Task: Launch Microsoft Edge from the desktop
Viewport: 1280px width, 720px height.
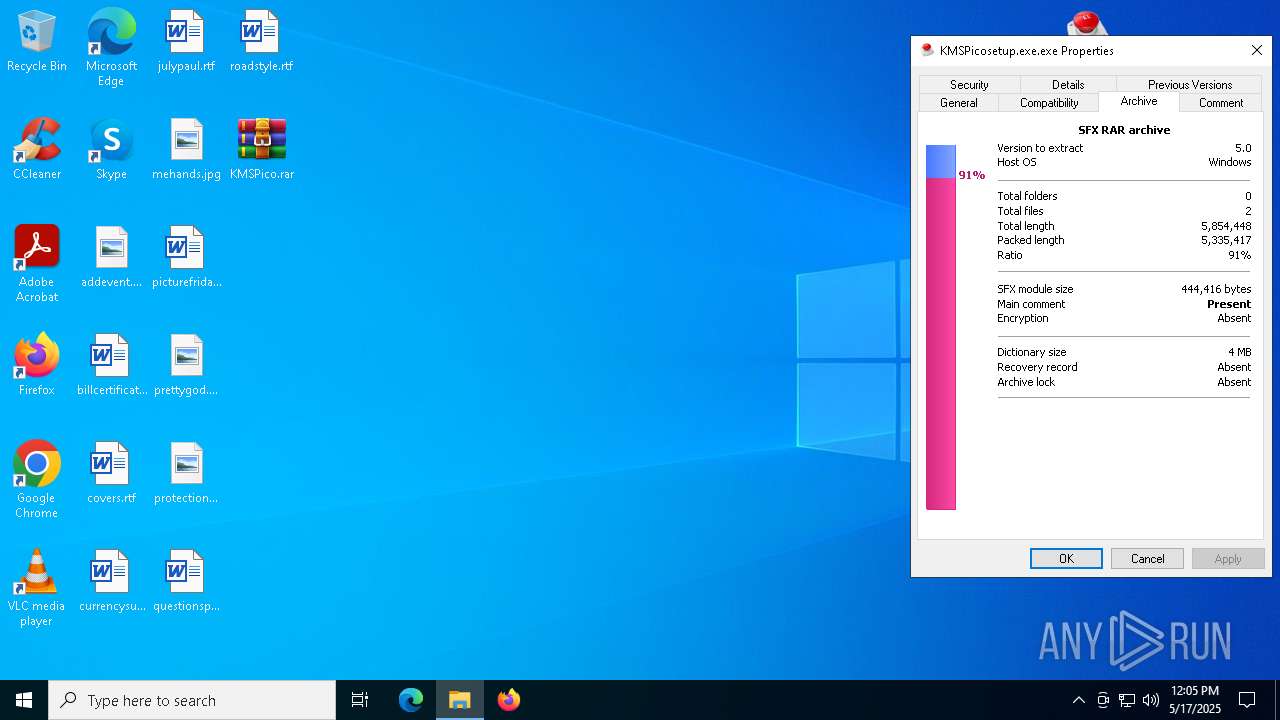Action: tap(111, 47)
